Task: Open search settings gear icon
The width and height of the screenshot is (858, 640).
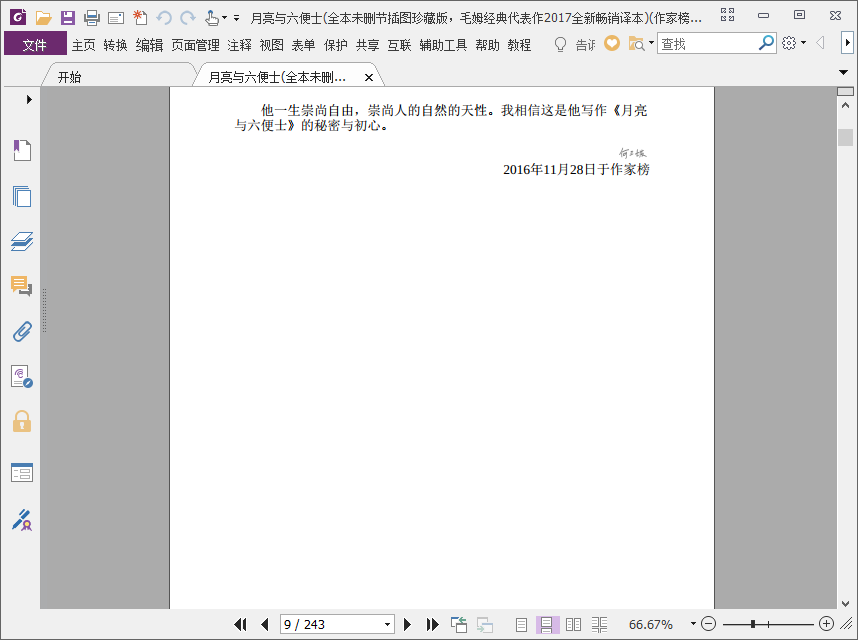Action: pos(789,43)
